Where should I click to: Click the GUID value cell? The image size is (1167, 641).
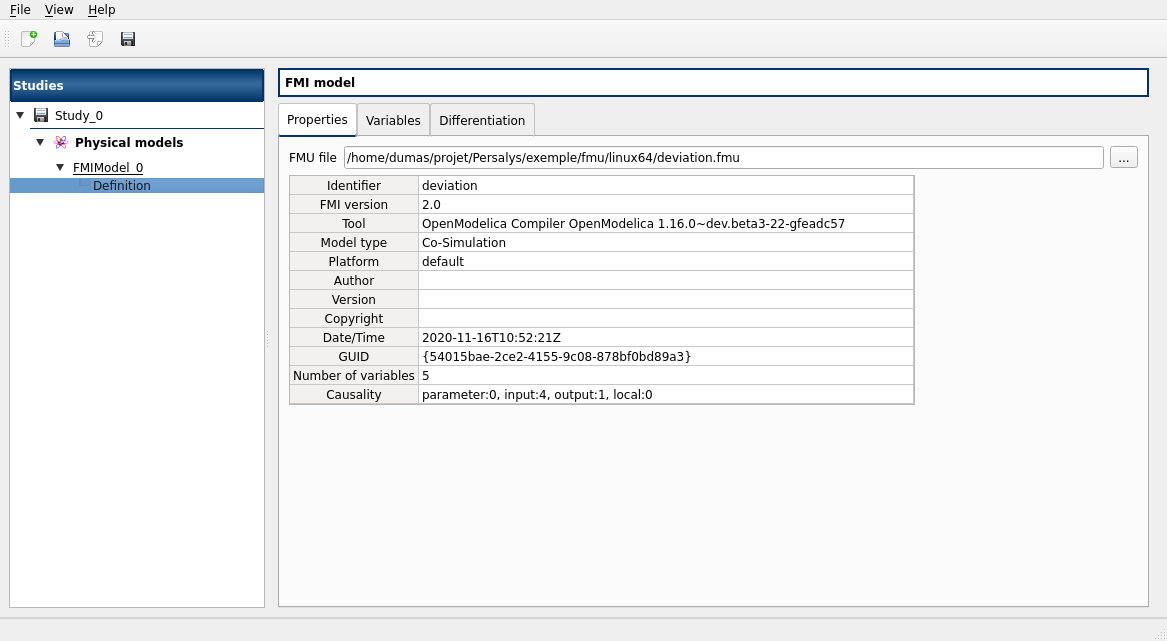point(666,357)
